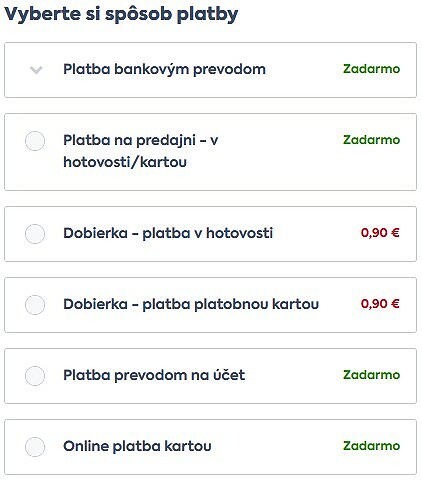
Task: Choose the Online platba kartou radio button
Action: pyautogui.click(x=35, y=447)
